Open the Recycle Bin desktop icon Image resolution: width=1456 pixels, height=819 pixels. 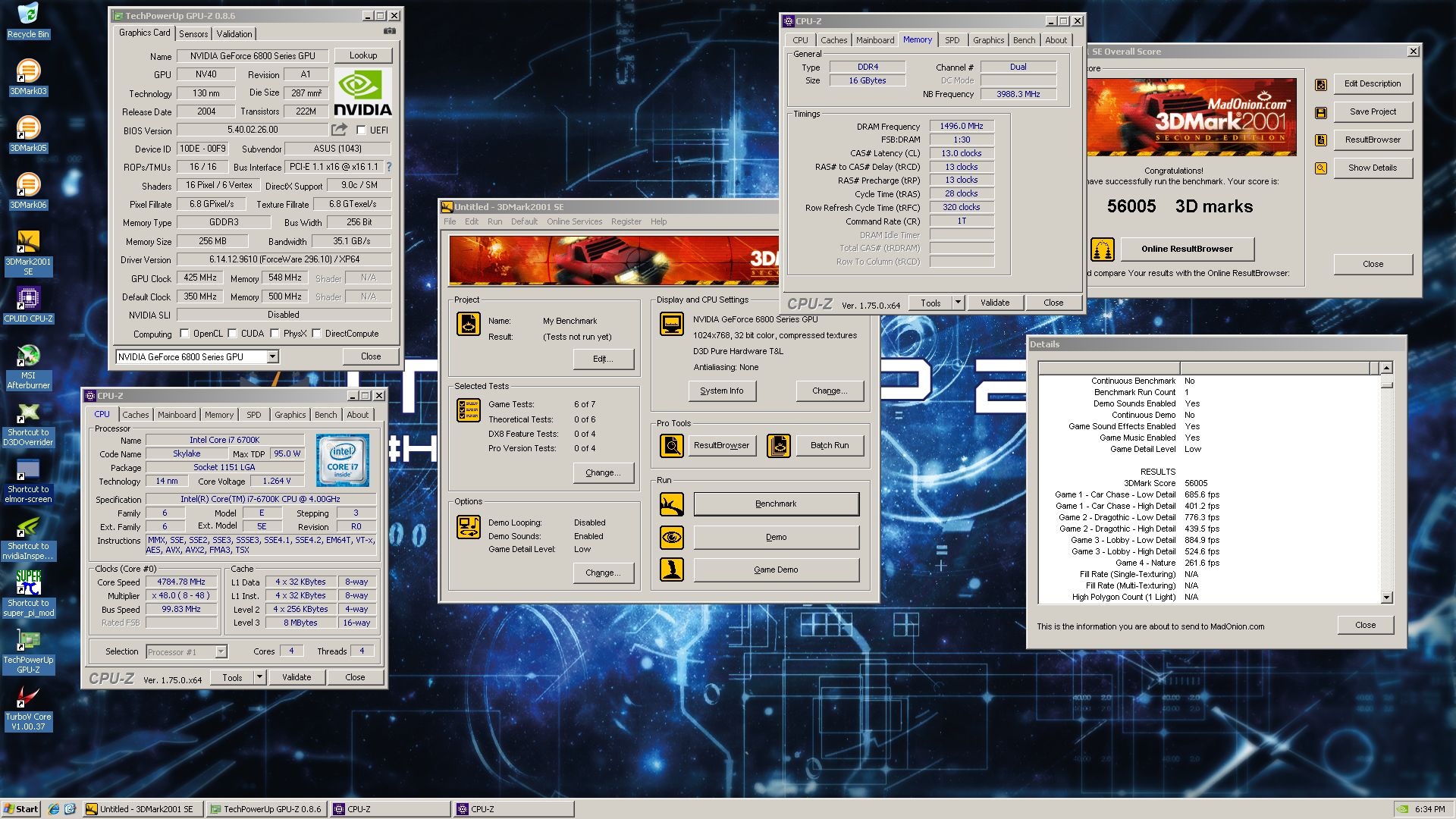pyautogui.click(x=28, y=20)
